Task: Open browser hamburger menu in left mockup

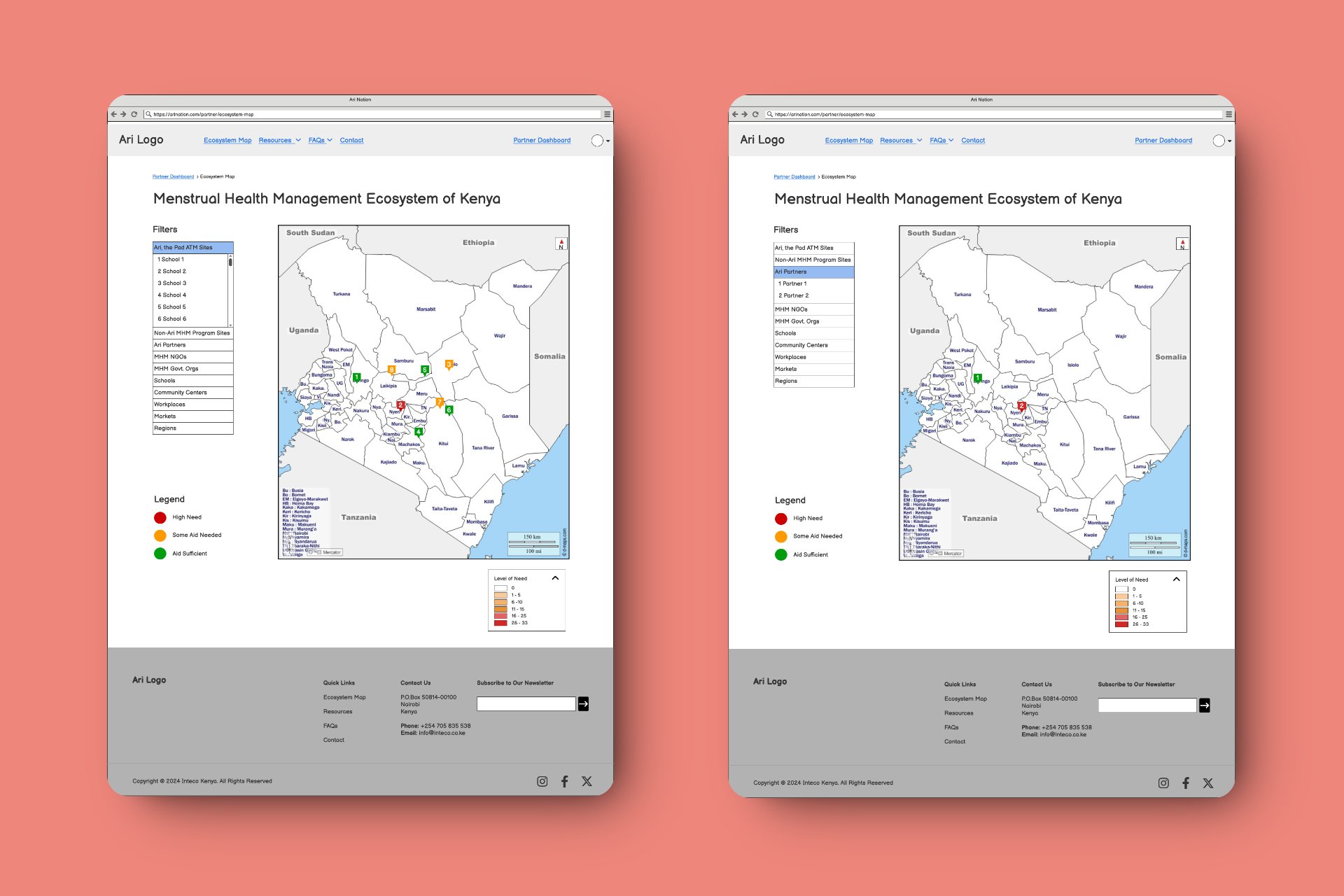Action: point(607,114)
